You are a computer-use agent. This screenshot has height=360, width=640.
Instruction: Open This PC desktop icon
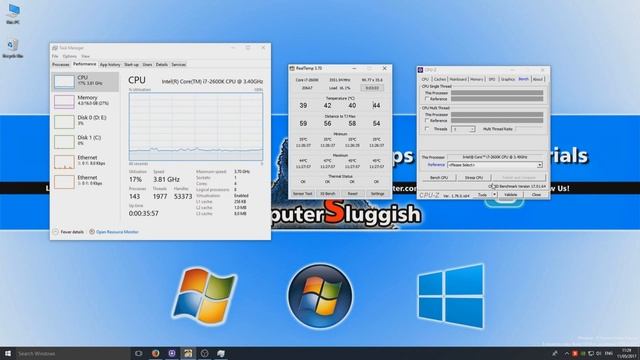13,14
